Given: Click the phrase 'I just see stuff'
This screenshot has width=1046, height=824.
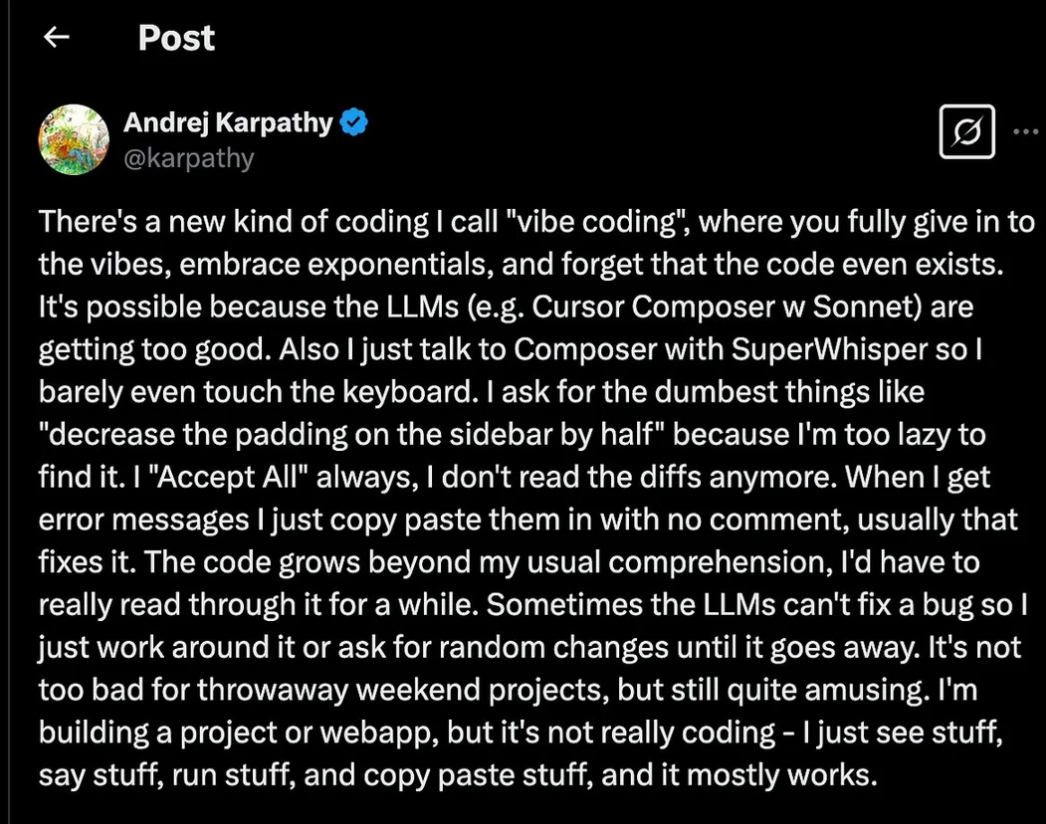Looking at the screenshot, I should tap(899, 731).
